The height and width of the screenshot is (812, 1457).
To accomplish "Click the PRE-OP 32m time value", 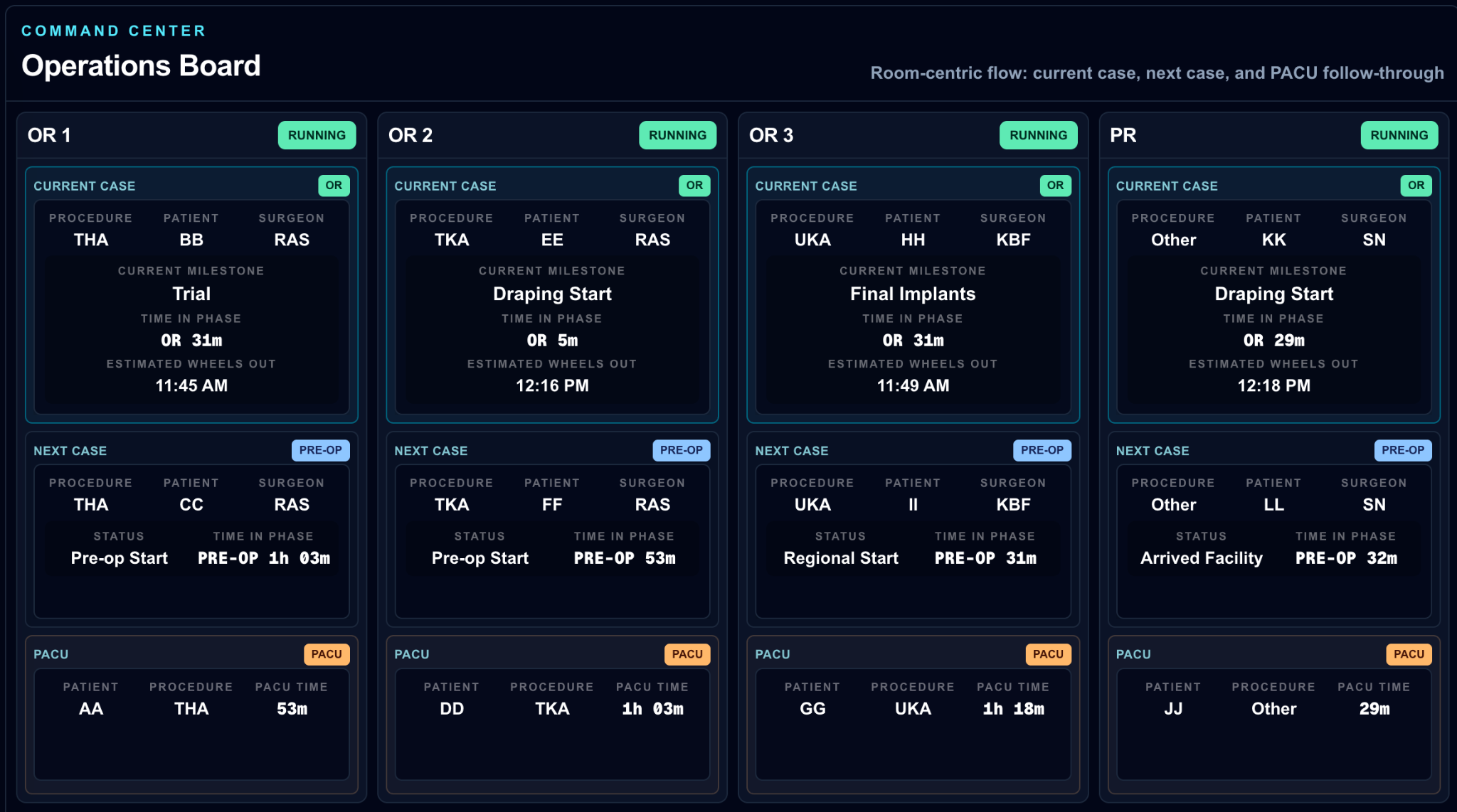I will point(1346,558).
